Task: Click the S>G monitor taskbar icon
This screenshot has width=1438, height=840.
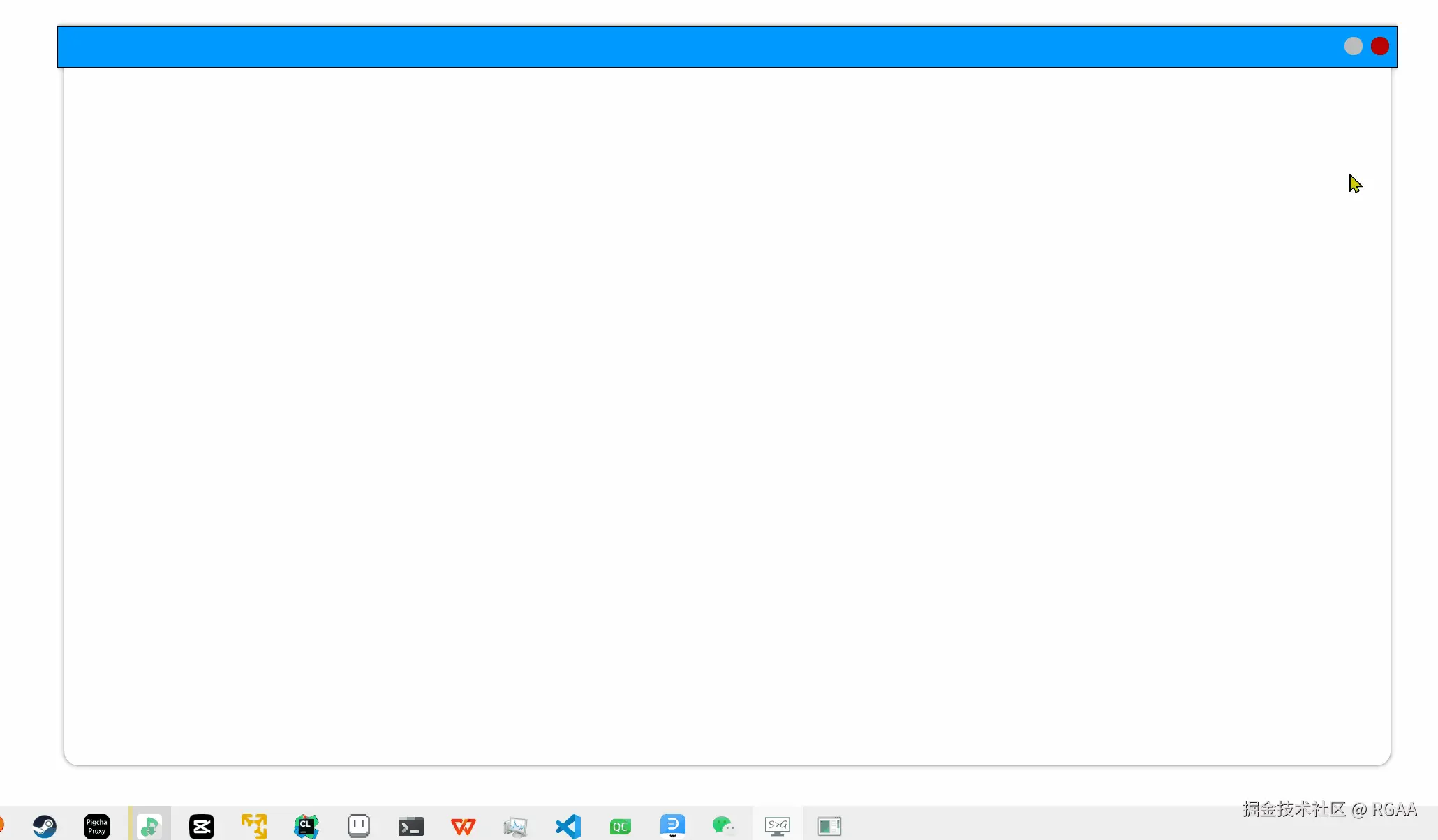Action: 777,827
